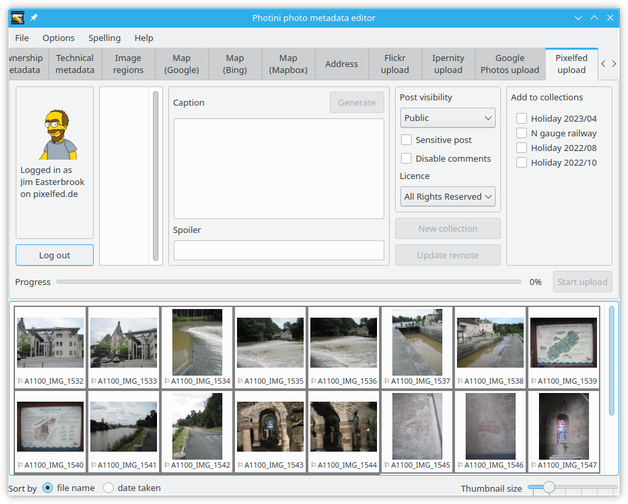The height and width of the screenshot is (504, 628).
Task: Toggle the pin window icon
Action: [34, 18]
